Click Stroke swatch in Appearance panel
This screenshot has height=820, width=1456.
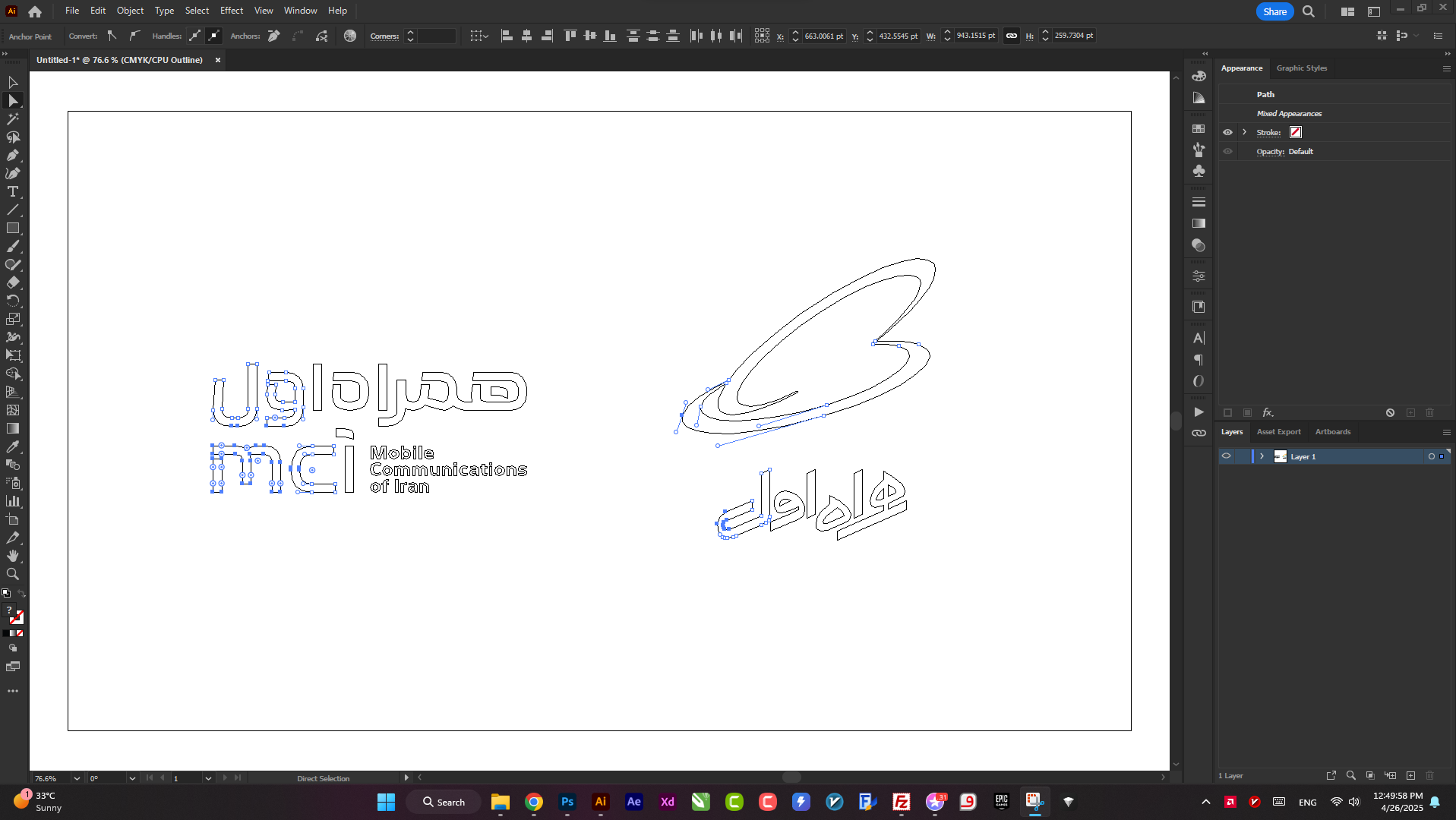[1296, 132]
